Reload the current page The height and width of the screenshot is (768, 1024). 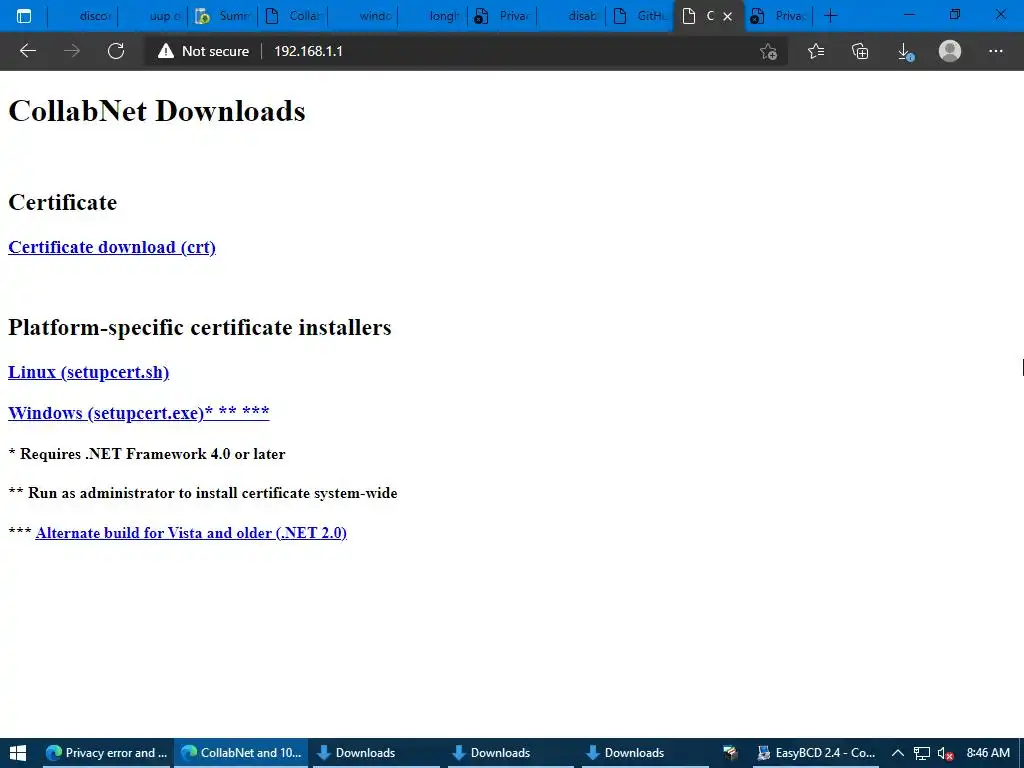tap(116, 51)
